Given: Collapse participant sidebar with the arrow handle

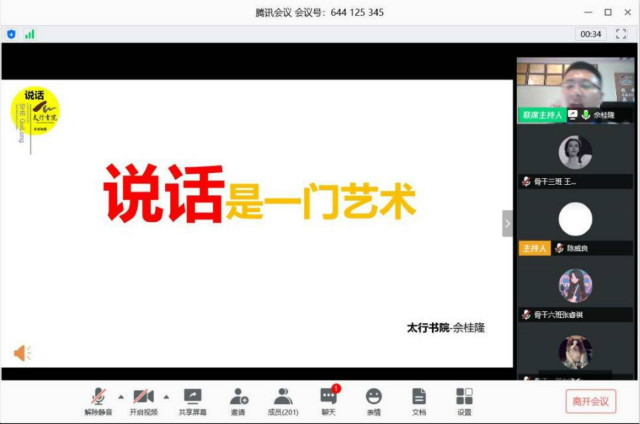Looking at the screenshot, I should 507,223.
